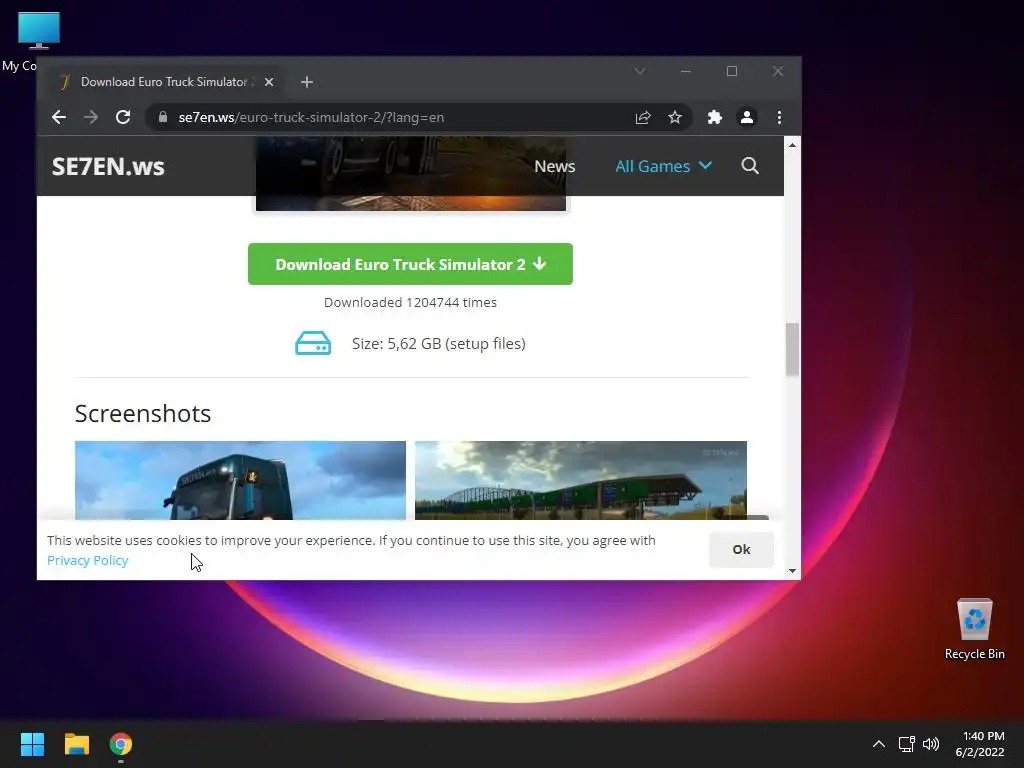1024x768 pixels.
Task: Accept cookies with the Ok button
Action: click(x=741, y=549)
